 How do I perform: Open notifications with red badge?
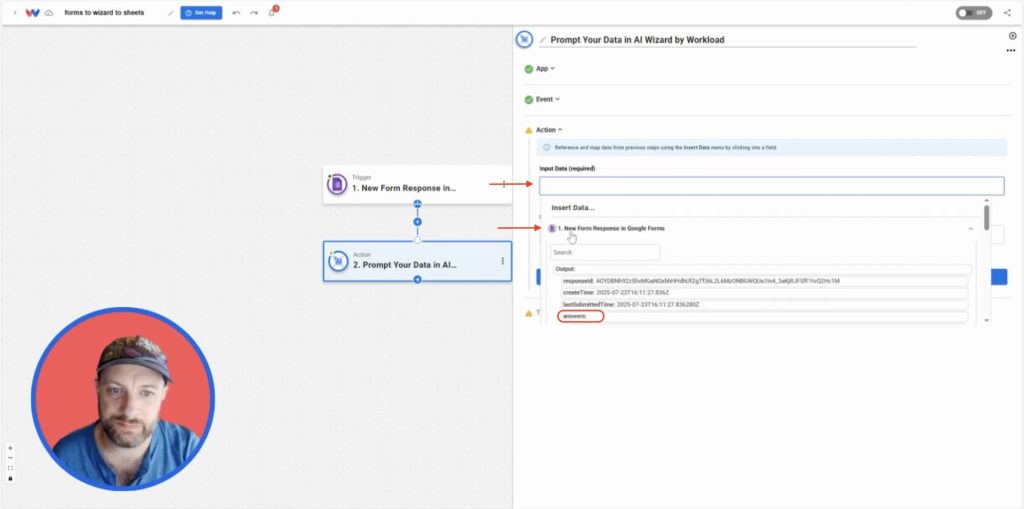(272, 12)
